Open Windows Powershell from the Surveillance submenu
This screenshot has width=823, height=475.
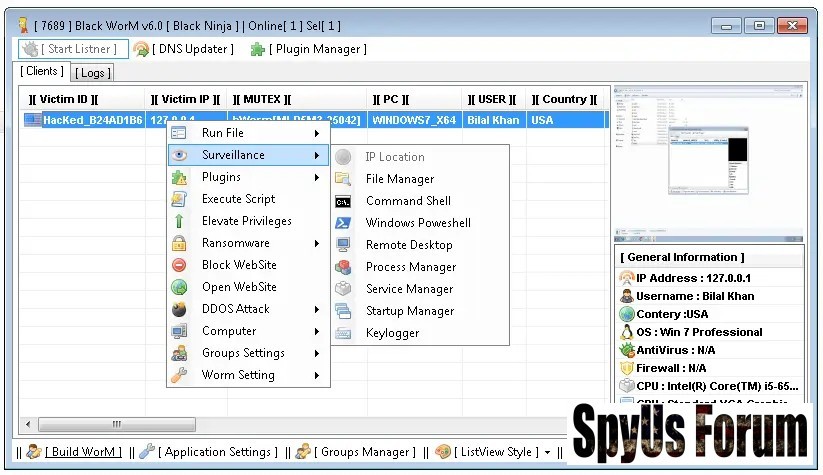click(417, 223)
